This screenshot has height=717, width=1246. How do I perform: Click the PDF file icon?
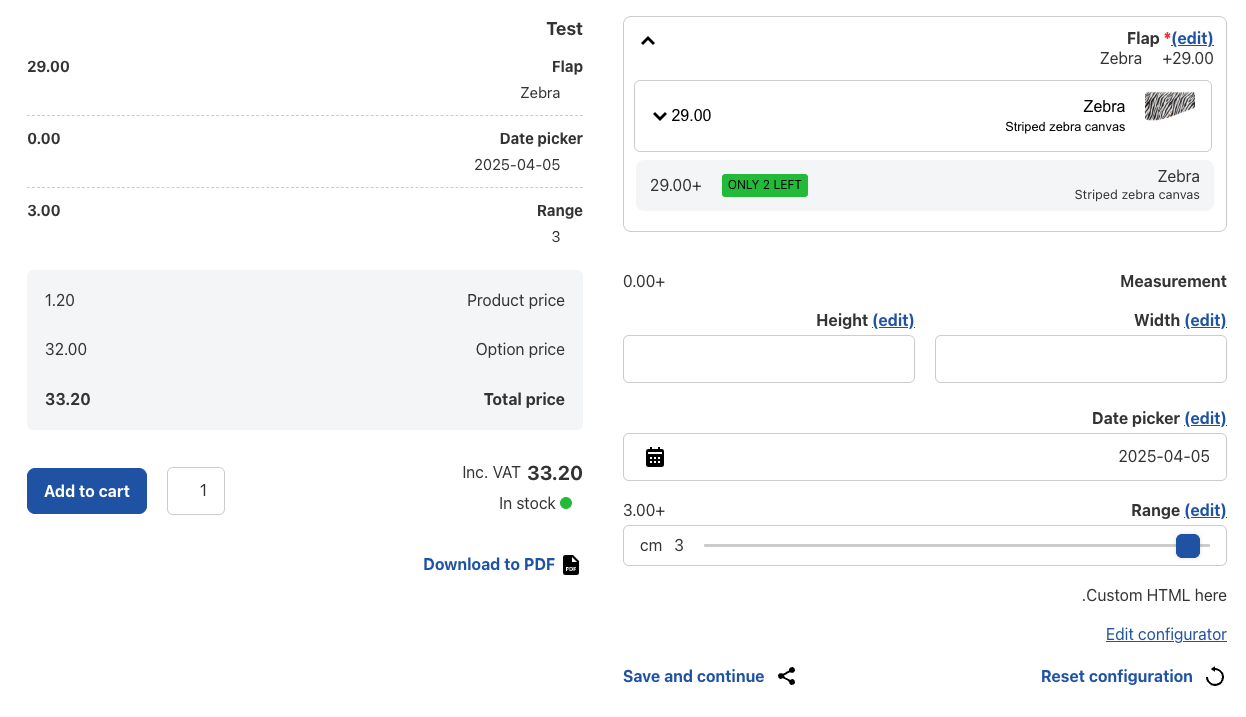571,565
